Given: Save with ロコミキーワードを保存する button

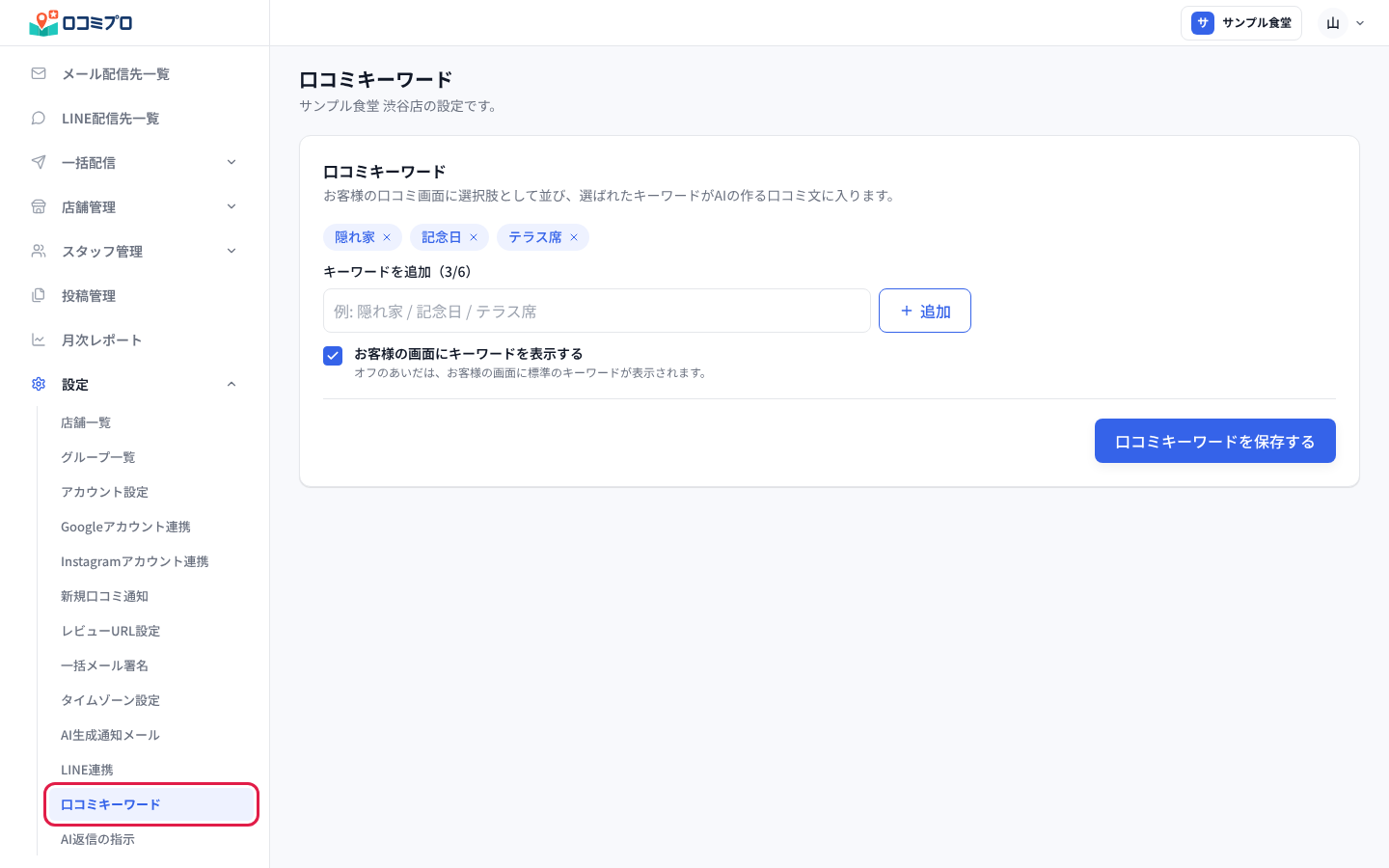Looking at the screenshot, I should [1215, 441].
